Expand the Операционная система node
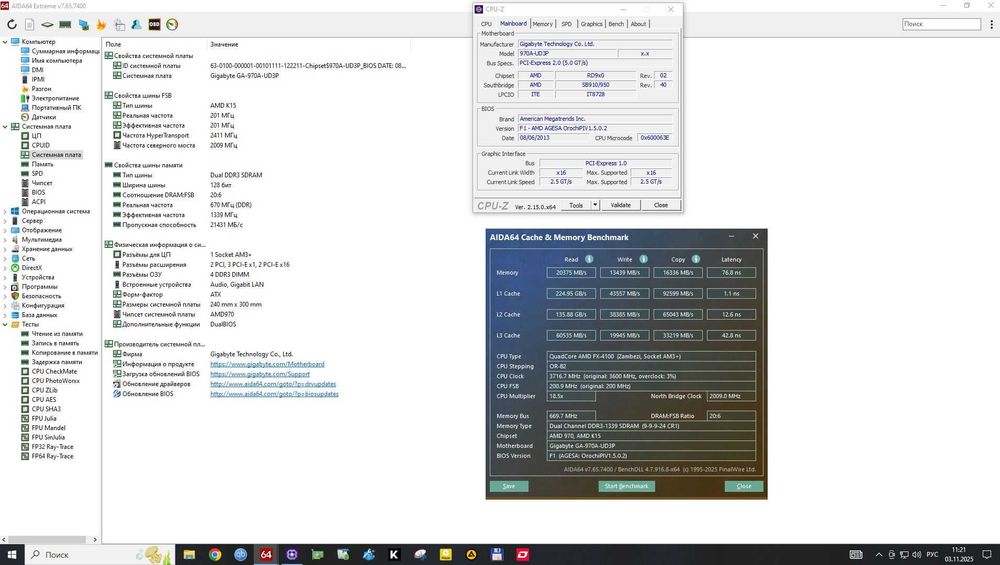 click(5, 211)
